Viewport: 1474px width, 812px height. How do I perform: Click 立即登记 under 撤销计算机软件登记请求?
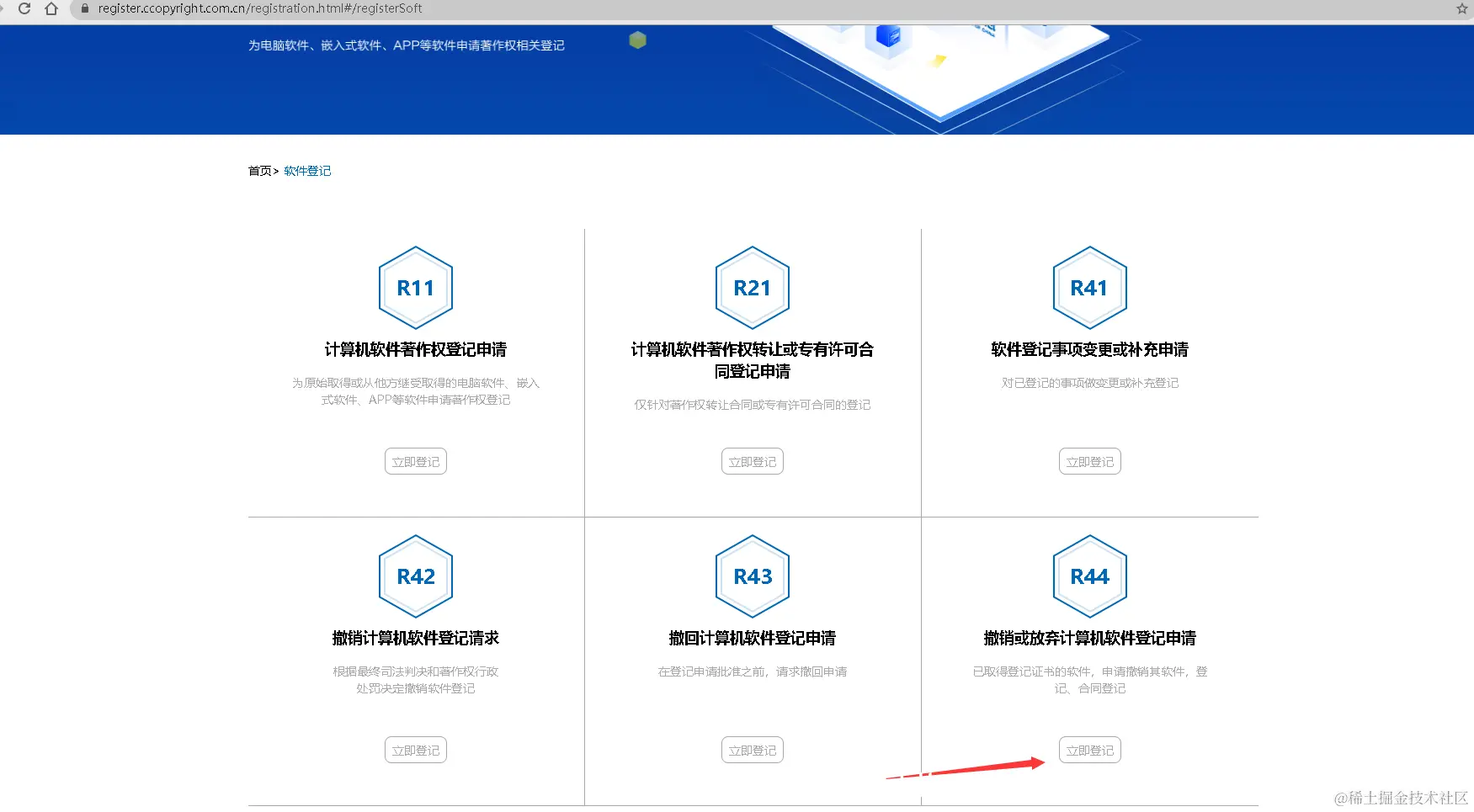pyautogui.click(x=415, y=750)
